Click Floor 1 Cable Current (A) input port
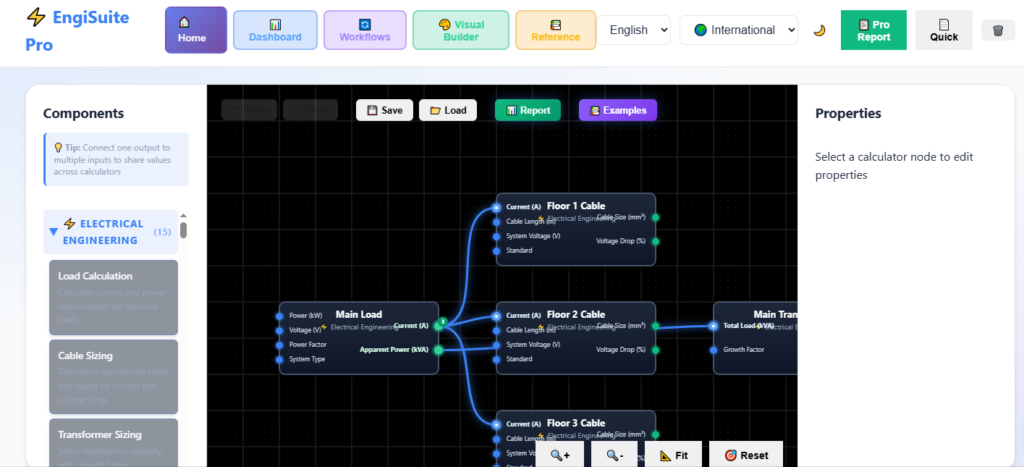Viewport: 1024px width, 467px height. click(497, 207)
